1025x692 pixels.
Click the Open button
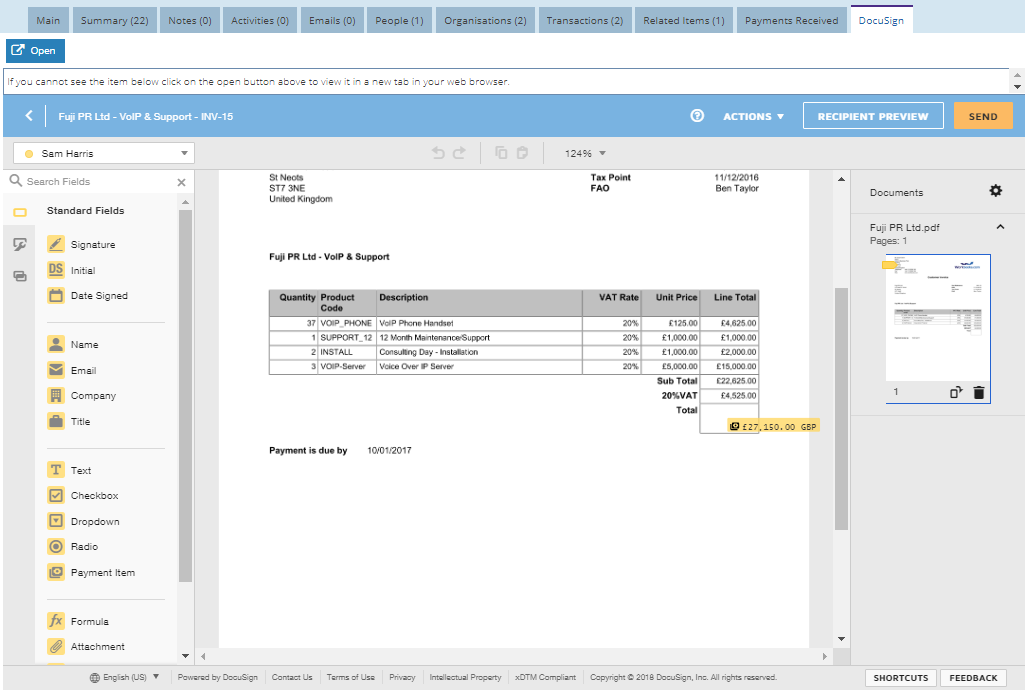pyautogui.click(x=35, y=50)
